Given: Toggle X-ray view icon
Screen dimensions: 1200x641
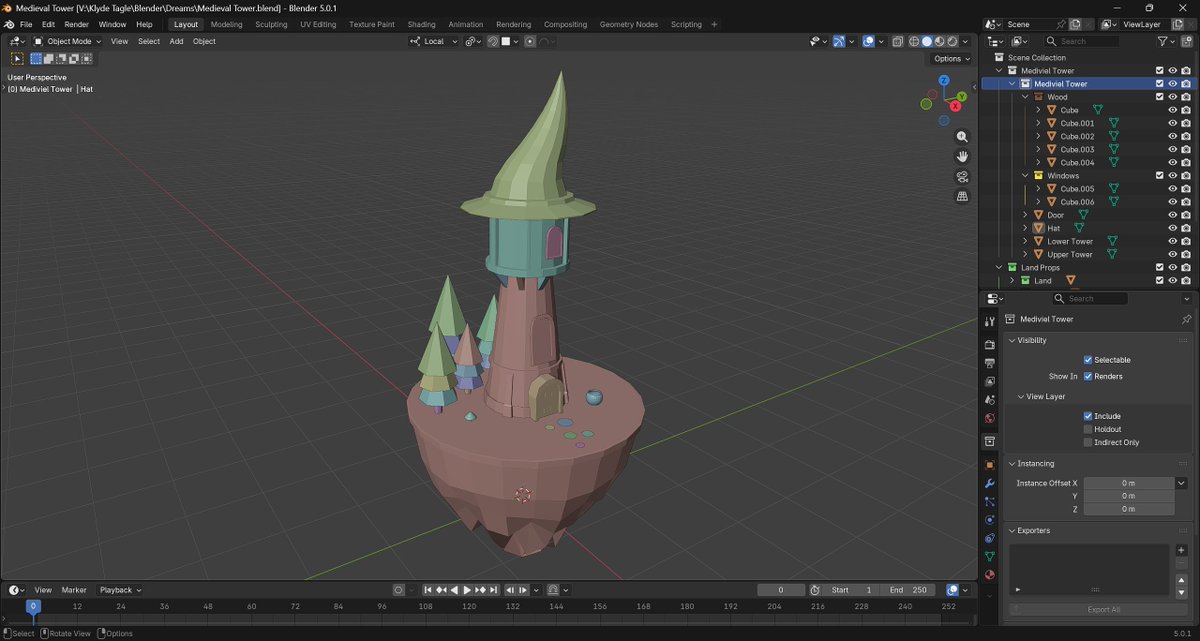Looking at the screenshot, I should [x=897, y=41].
